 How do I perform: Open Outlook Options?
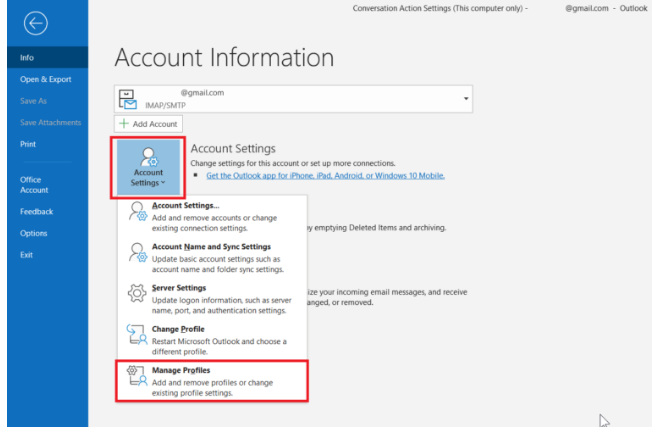point(34,233)
